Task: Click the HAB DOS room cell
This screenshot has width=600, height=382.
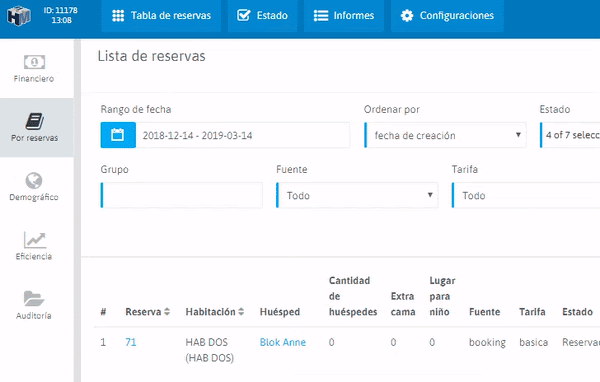Action: click(209, 350)
